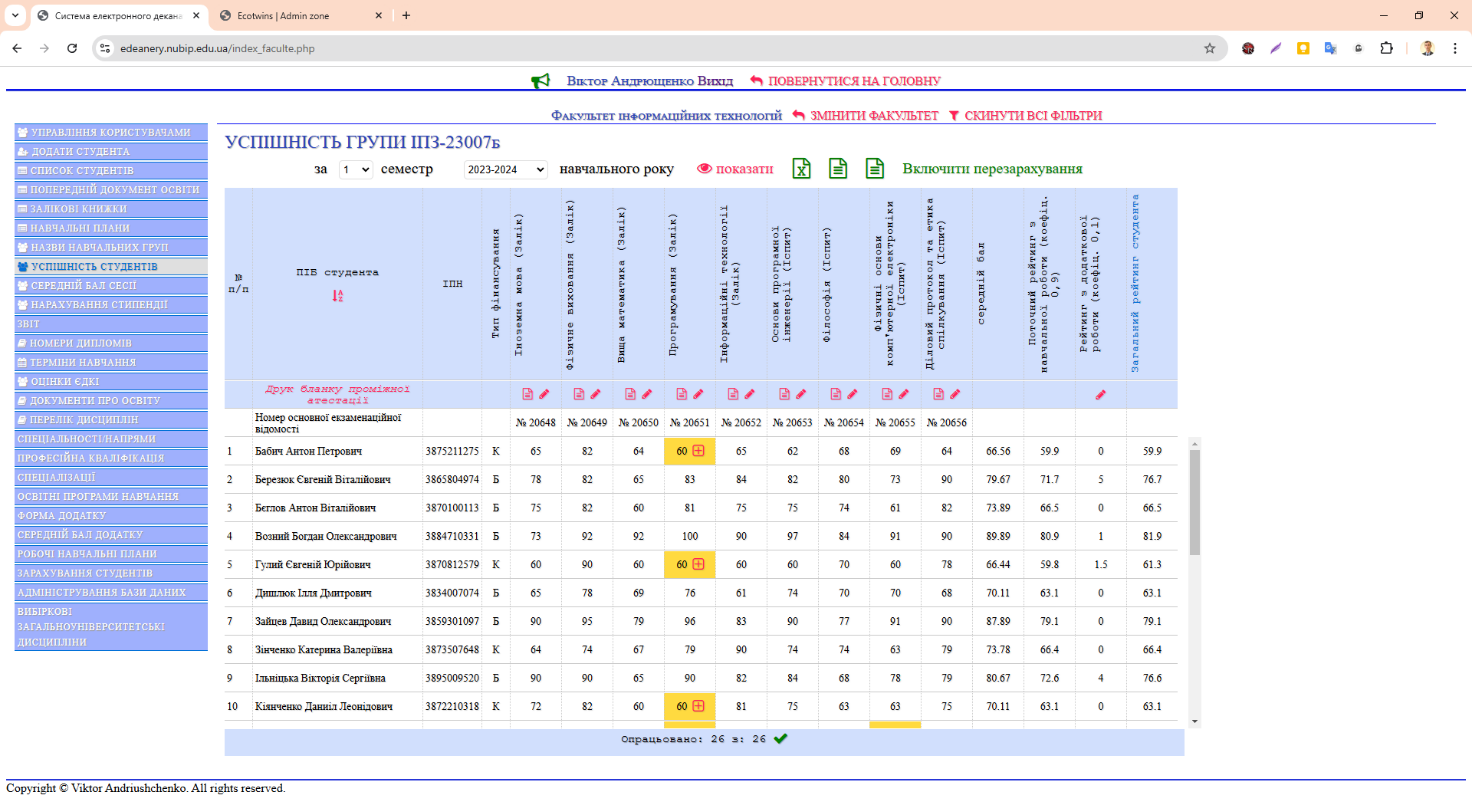
Task: Open УПРАВЛІННЯ КОРИСТУВАЧАМИ in the sidebar
Action: tap(111, 132)
